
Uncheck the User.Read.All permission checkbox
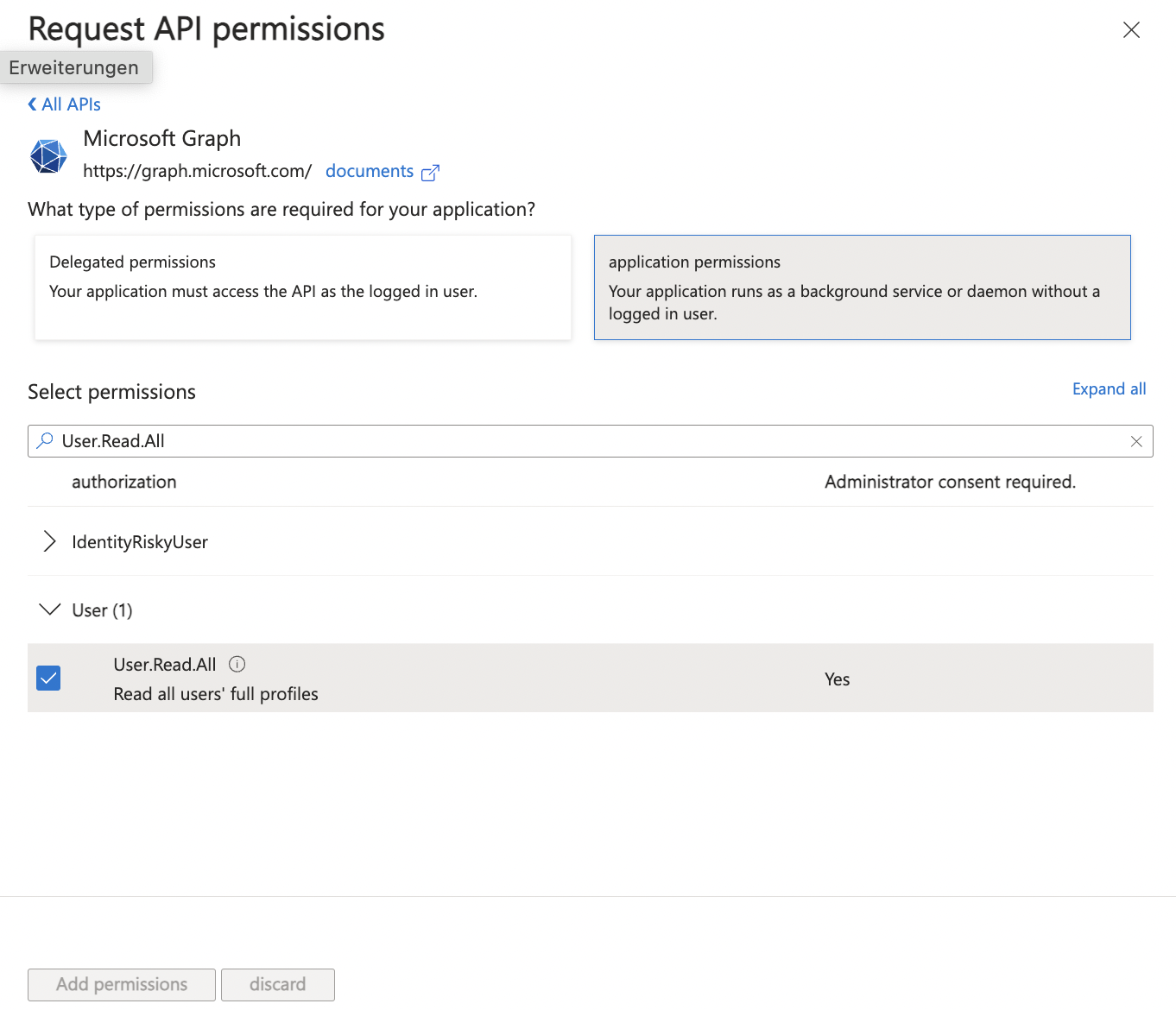pyautogui.click(x=48, y=678)
